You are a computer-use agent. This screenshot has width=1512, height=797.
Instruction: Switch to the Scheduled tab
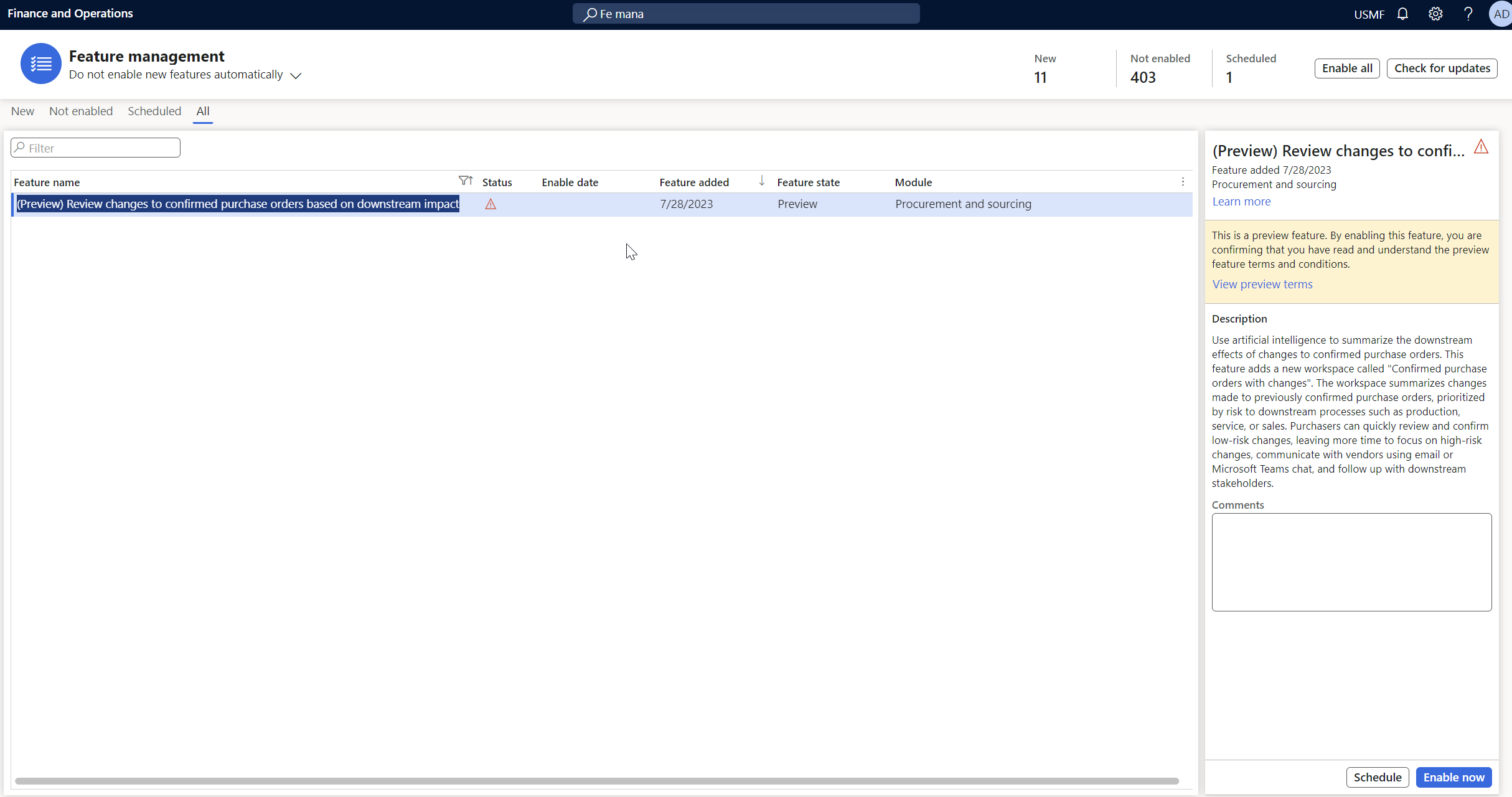pyautogui.click(x=154, y=111)
